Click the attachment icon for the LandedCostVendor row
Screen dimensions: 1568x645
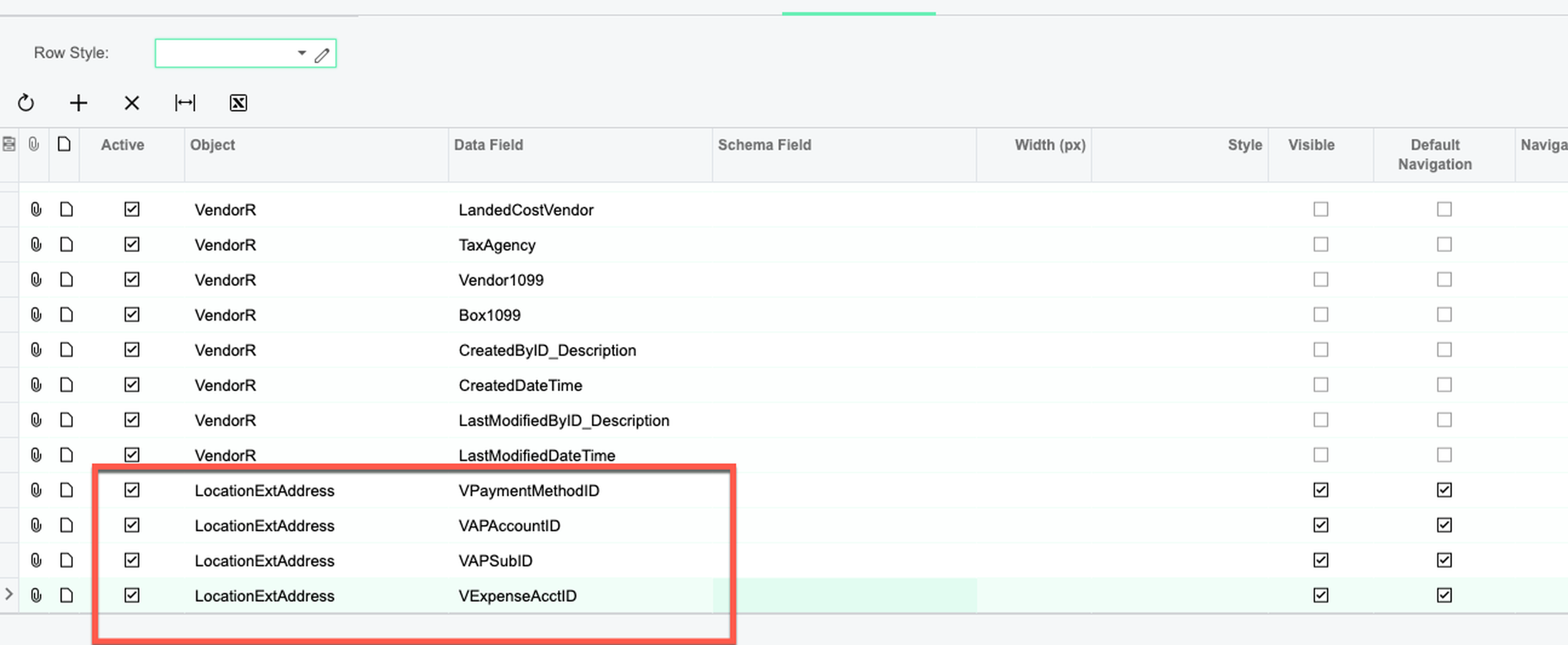click(36, 209)
